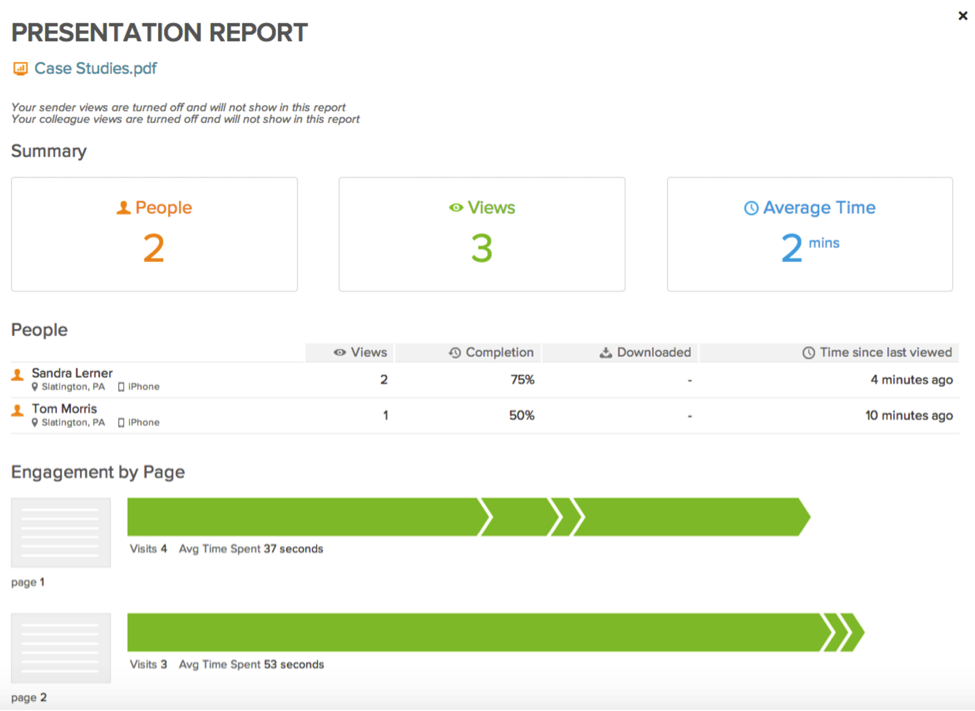The height and width of the screenshot is (711, 975).
Task: Click the Time since last viewed header
Action: point(877,352)
